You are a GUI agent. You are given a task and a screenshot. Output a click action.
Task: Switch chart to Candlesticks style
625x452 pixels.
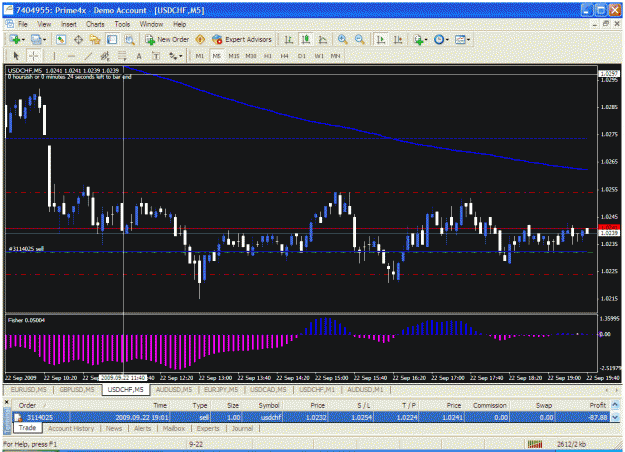coord(306,39)
